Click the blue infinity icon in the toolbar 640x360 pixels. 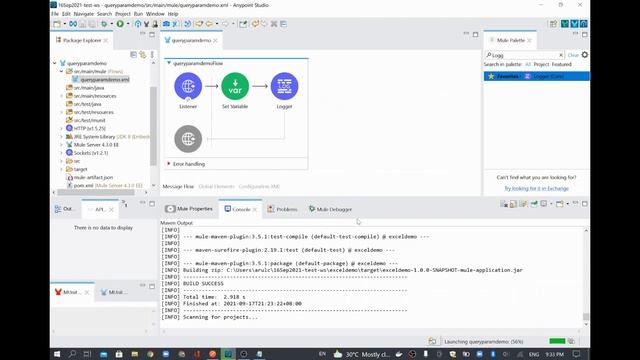(x=73, y=24)
